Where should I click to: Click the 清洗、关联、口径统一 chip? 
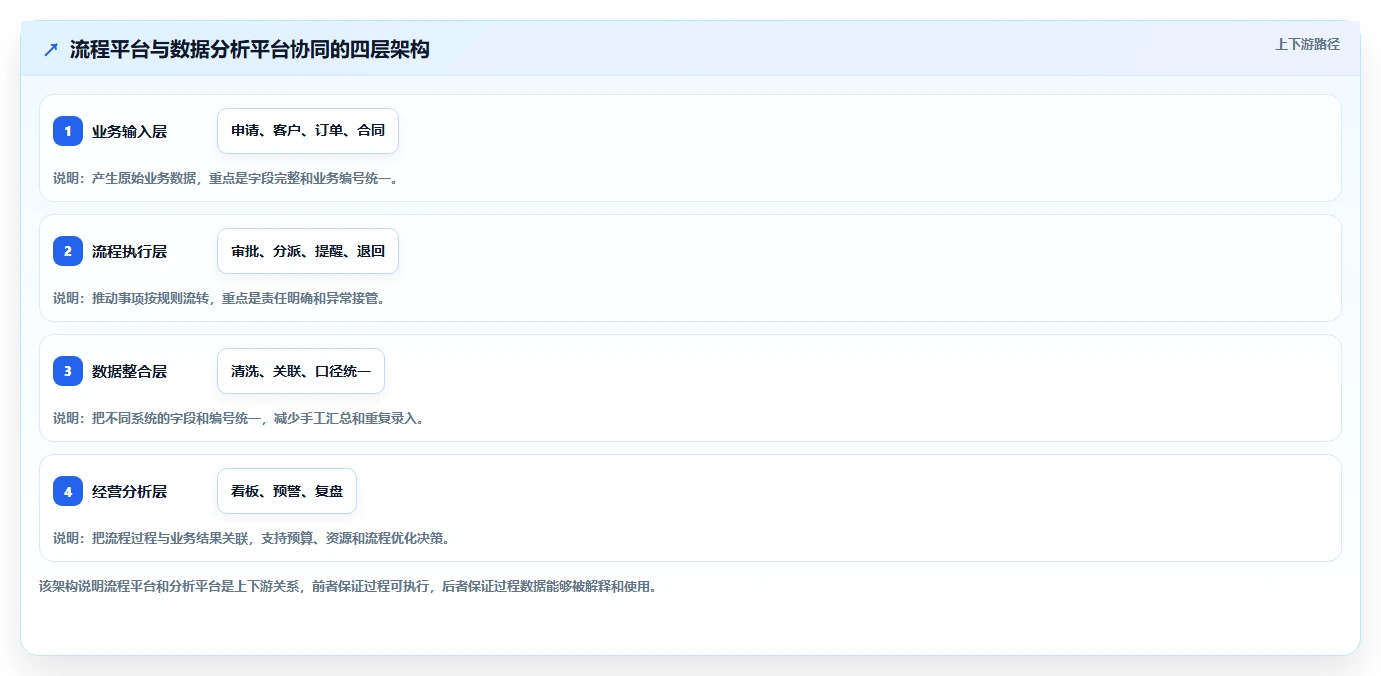click(x=301, y=371)
